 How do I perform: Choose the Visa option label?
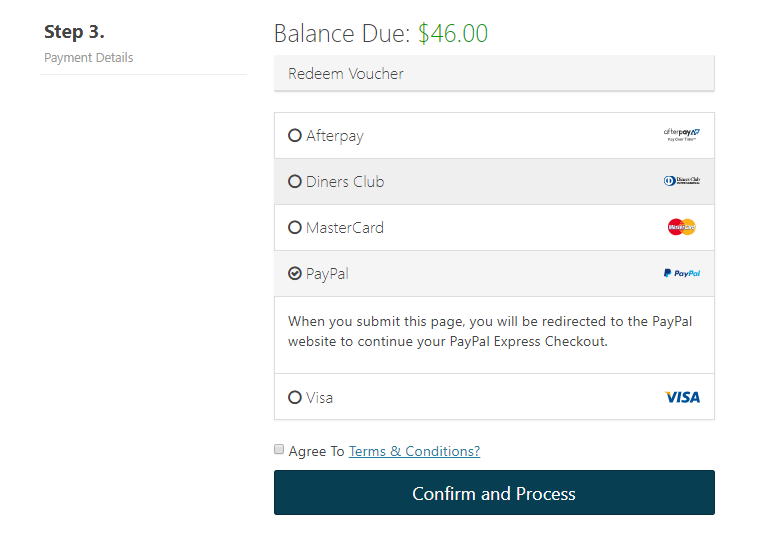pyautogui.click(x=319, y=398)
